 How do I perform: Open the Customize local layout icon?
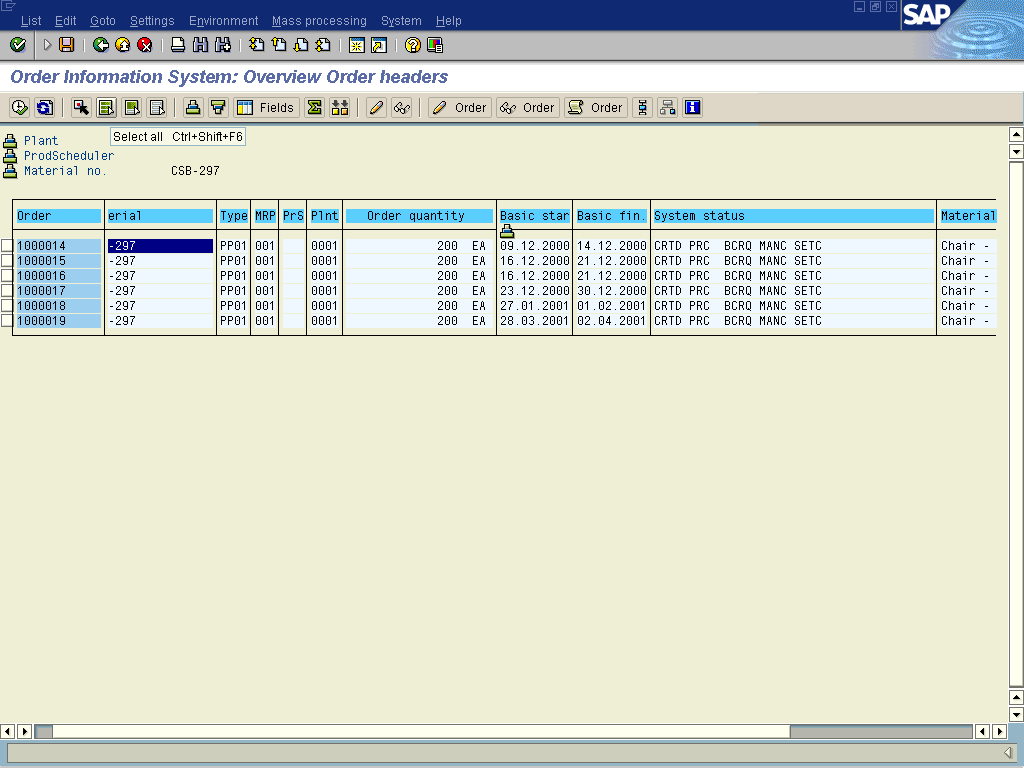435,45
